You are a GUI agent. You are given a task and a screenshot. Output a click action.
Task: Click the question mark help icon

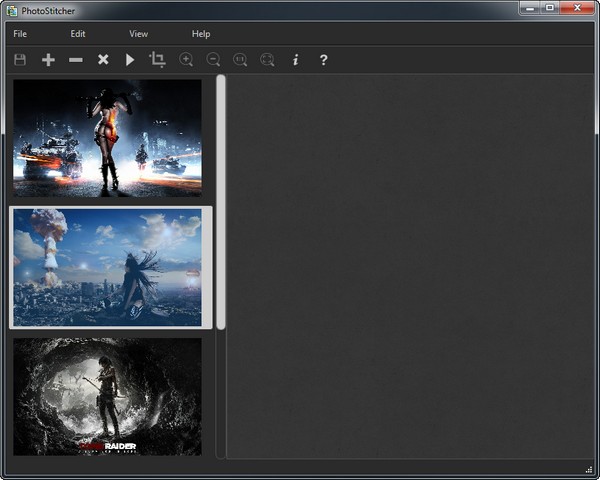pos(323,60)
